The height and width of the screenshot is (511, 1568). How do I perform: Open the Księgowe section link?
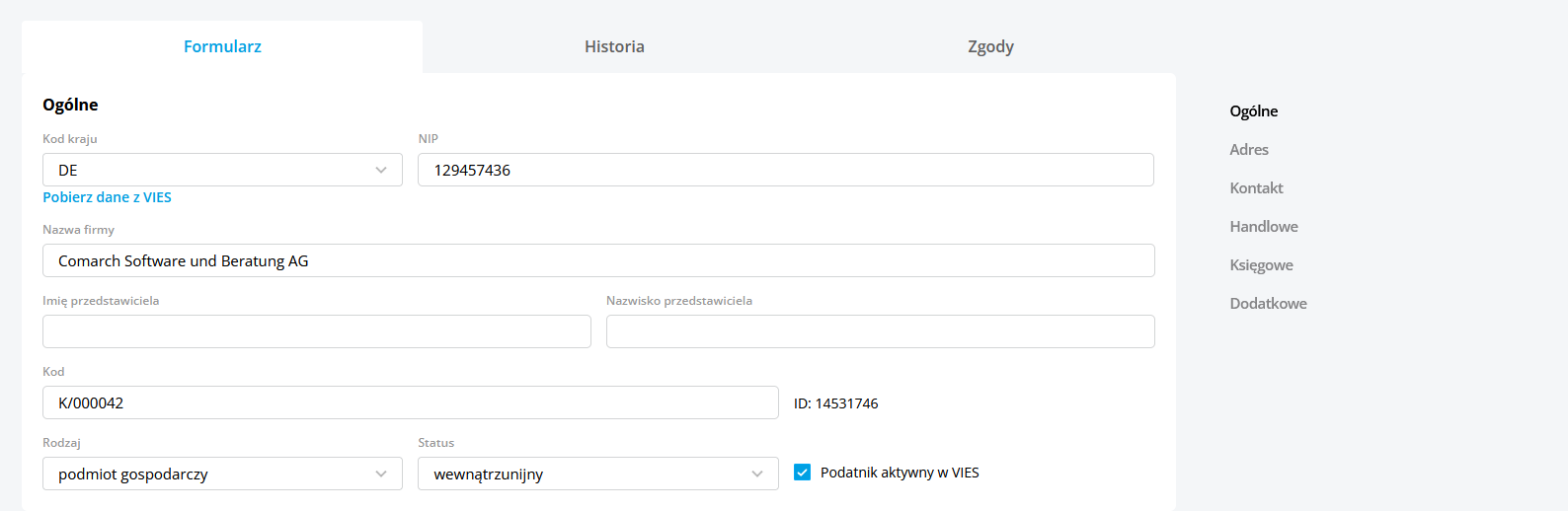tap(1261, 265)
